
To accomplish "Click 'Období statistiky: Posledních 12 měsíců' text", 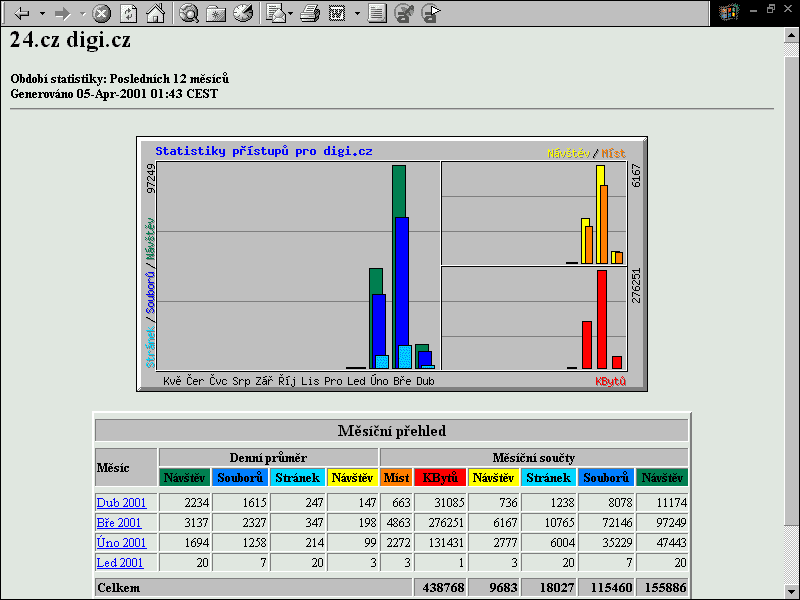I will (x=120, y=79).
